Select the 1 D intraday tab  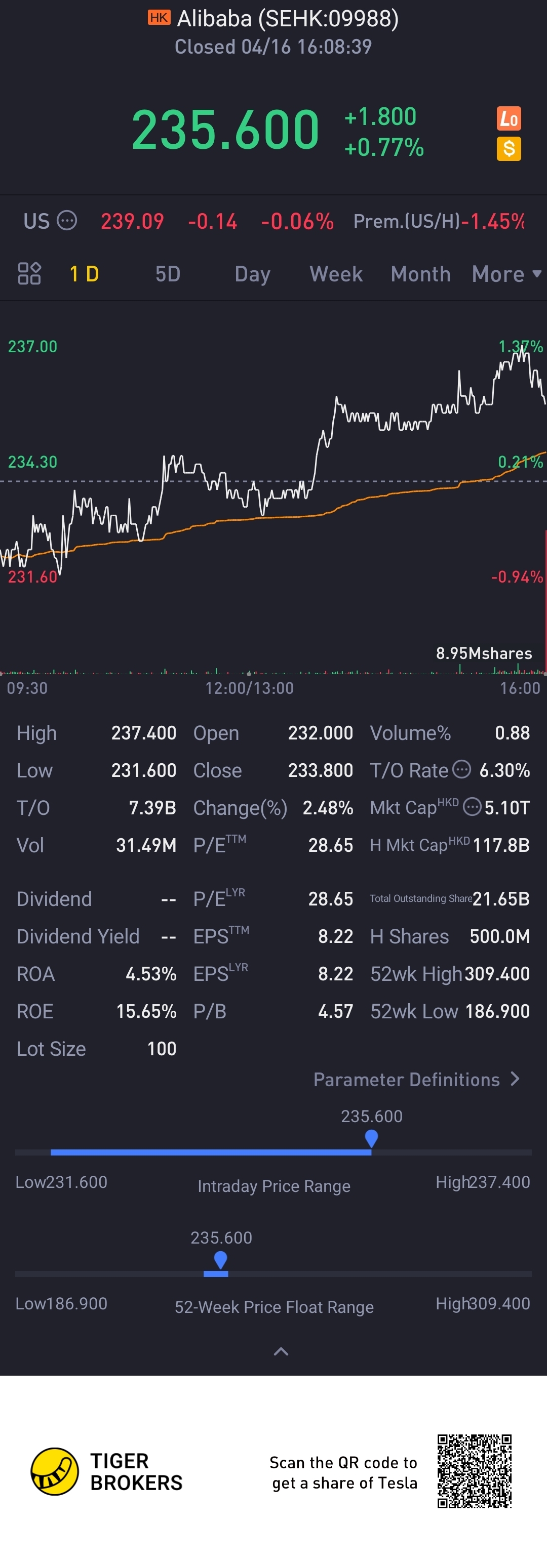click(84, 274)
